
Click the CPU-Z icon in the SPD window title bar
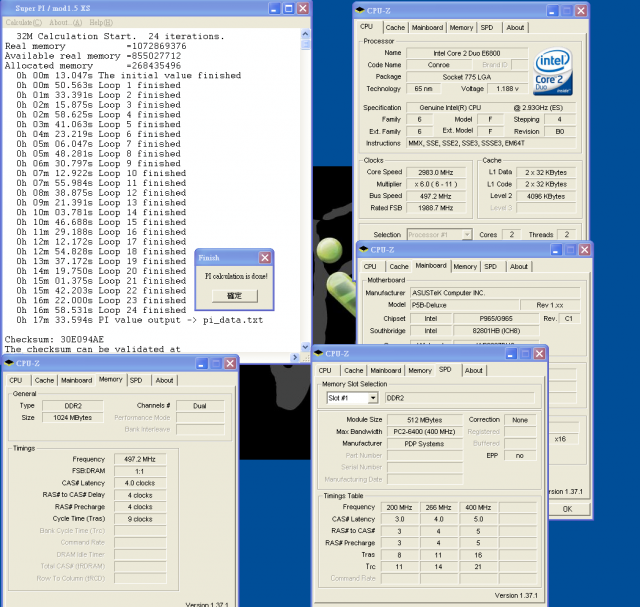[x=318, y=354]
